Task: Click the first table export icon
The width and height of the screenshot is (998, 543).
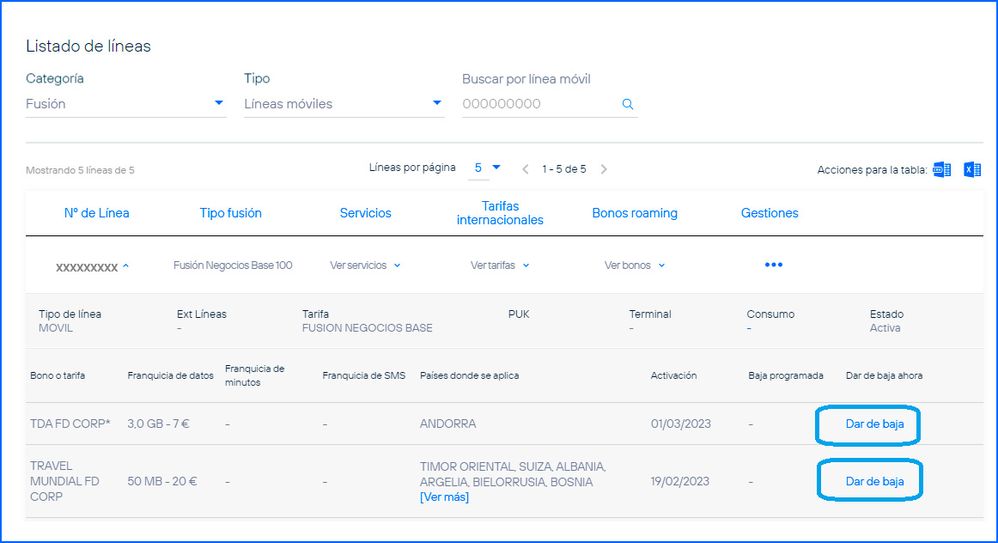Action: [941, 169]
